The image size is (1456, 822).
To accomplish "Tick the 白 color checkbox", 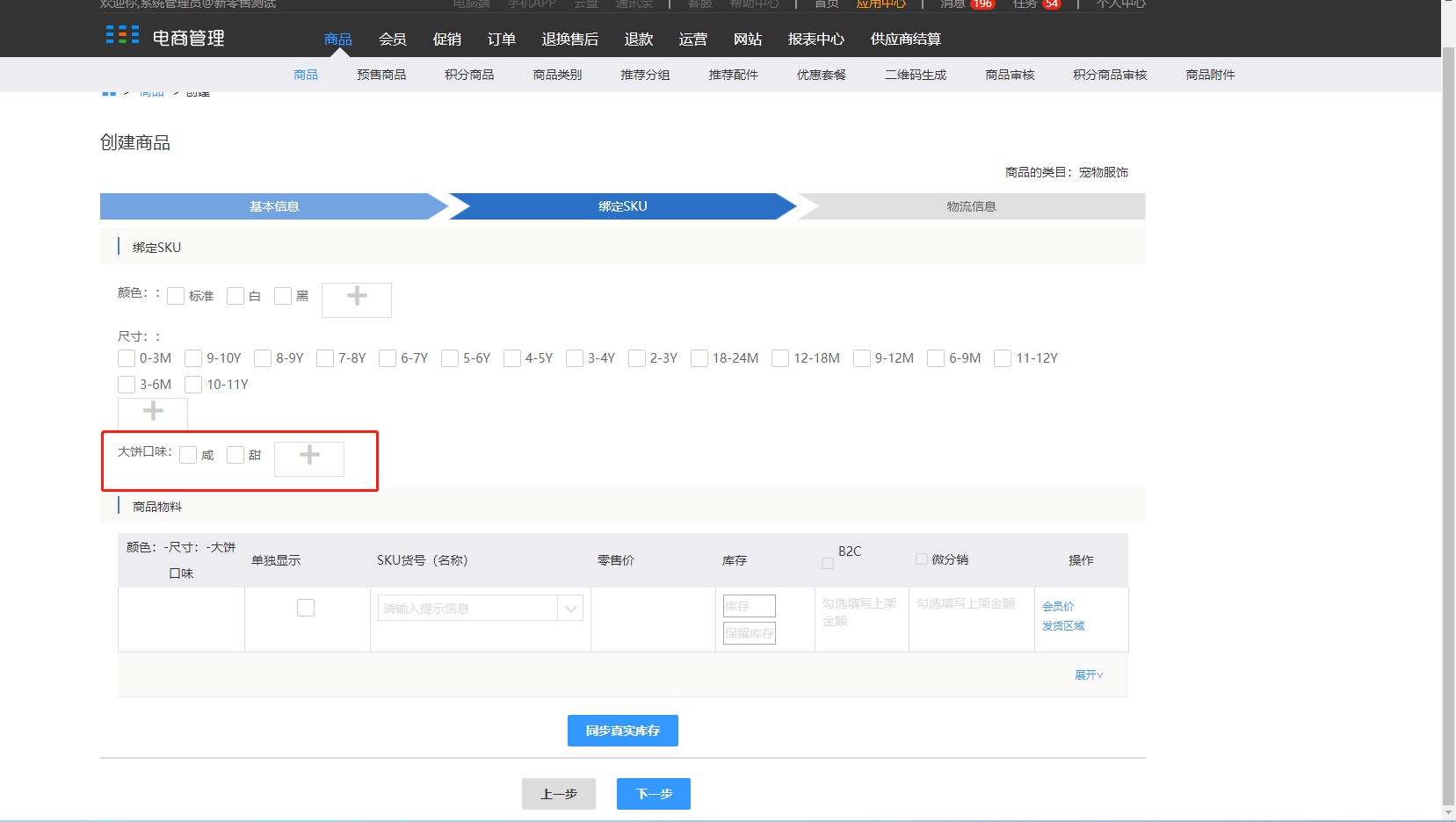I will tap(235, 296).
